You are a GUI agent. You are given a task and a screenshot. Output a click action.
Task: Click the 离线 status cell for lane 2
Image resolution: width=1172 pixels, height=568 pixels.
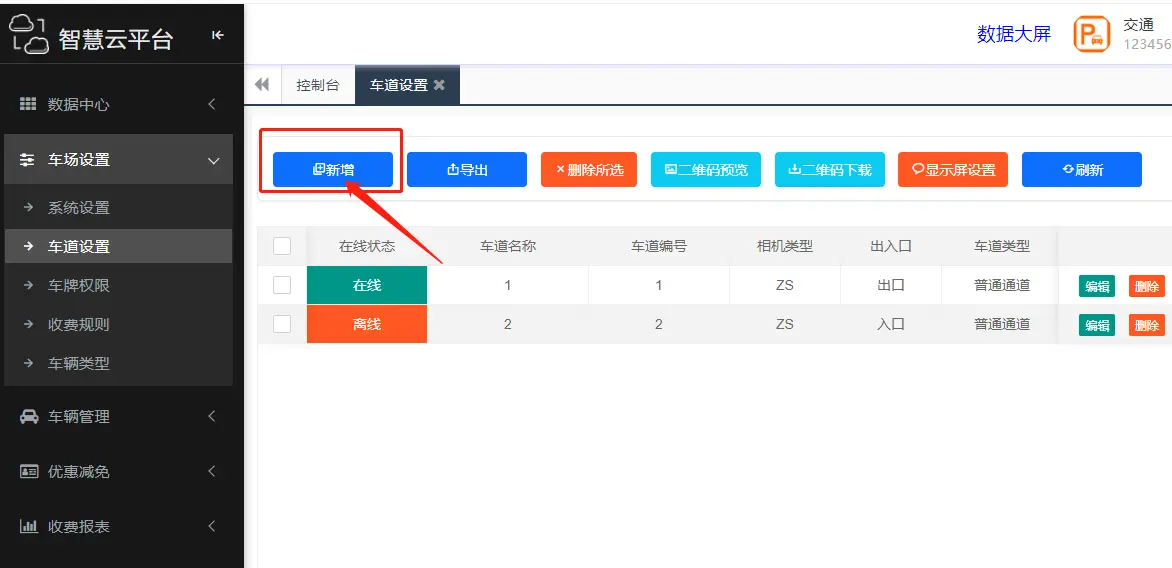coord(367,324)
